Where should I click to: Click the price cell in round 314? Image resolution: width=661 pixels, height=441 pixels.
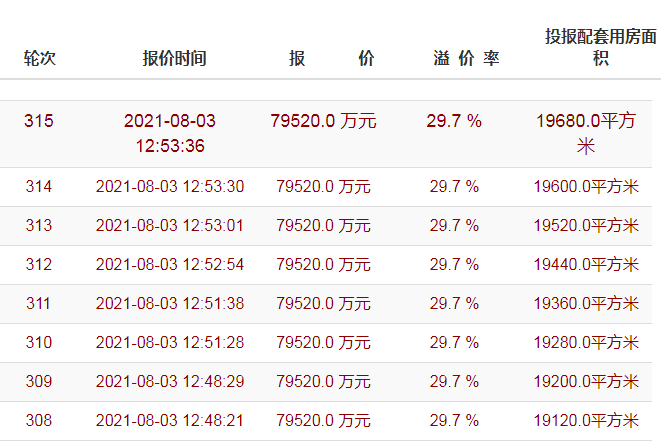(323, 186)
